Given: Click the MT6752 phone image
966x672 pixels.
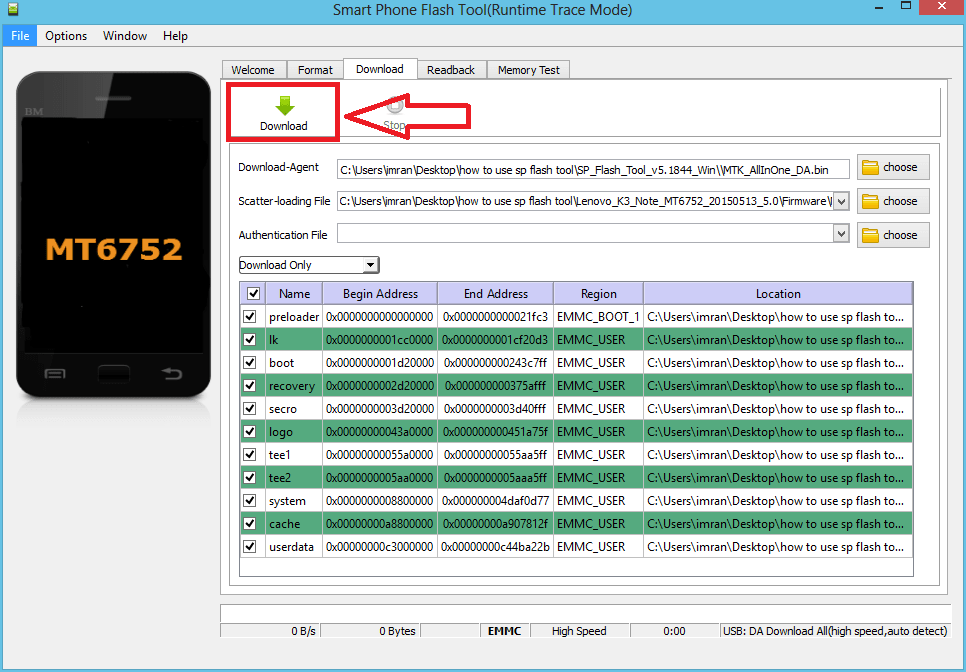Looking at the screenshot, I should [x=113, y=235].
